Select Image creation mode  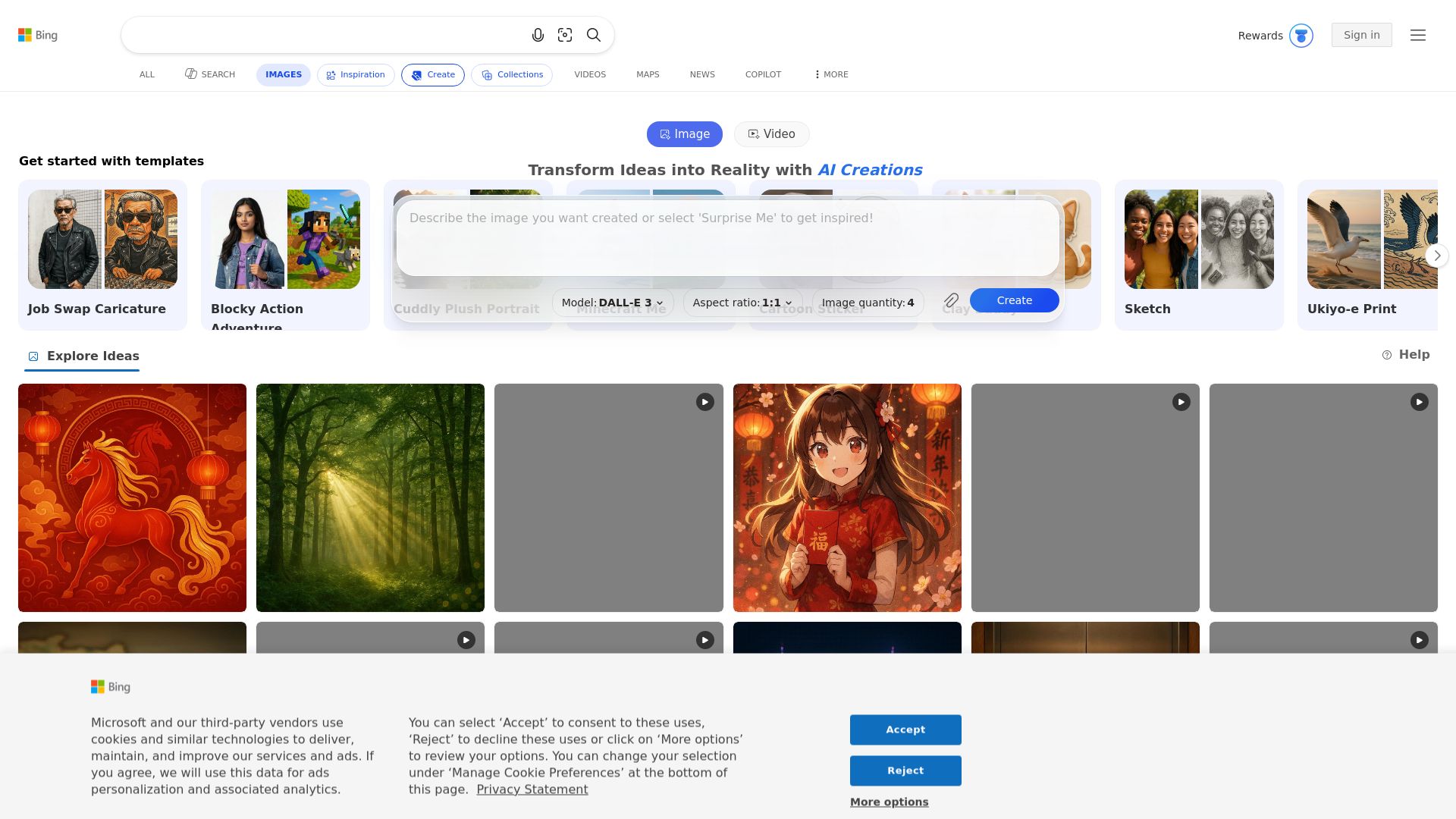click(684, 133)
